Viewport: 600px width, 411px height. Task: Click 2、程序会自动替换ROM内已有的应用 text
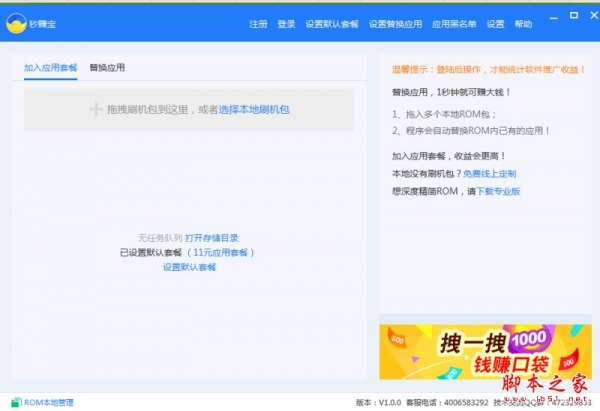[x=471, y=131]
